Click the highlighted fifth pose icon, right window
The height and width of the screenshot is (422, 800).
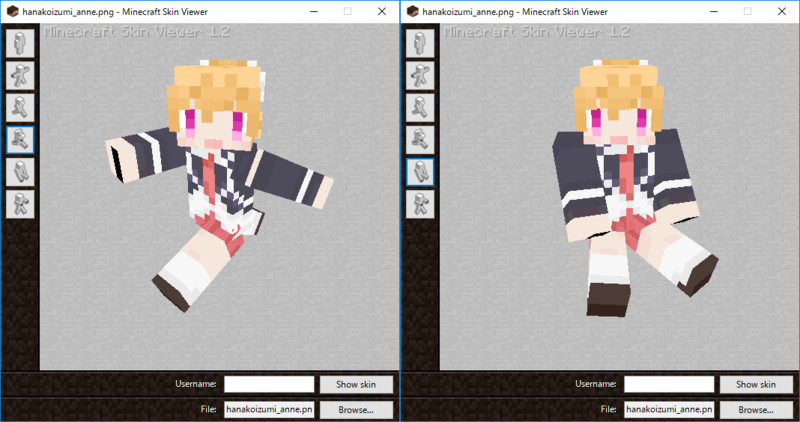[x=420, y=172]
